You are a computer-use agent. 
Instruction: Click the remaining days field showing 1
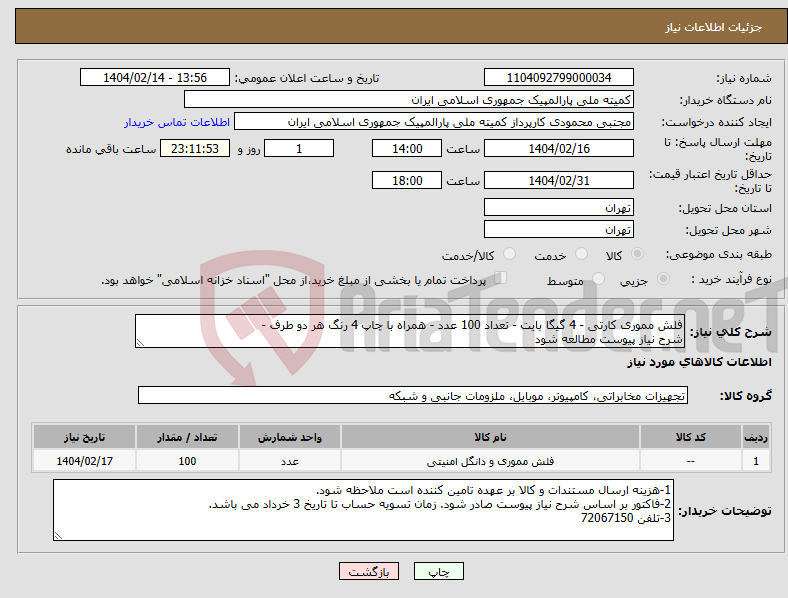299,148
